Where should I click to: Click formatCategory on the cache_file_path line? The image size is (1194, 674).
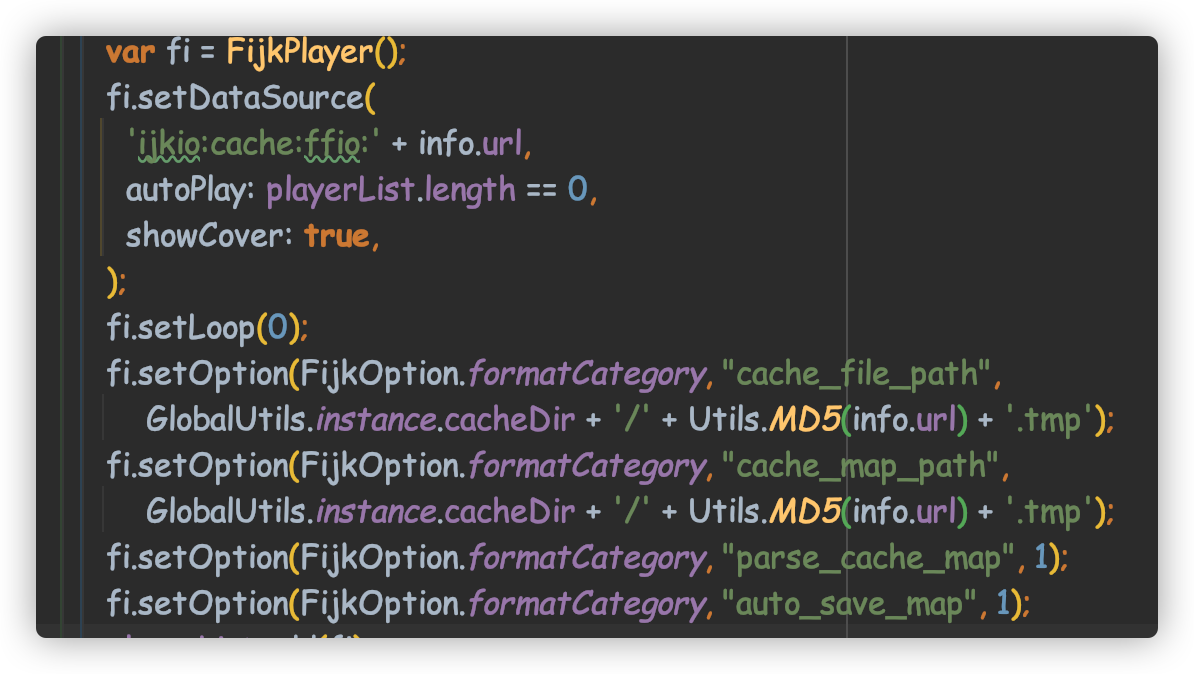point(587,375)
